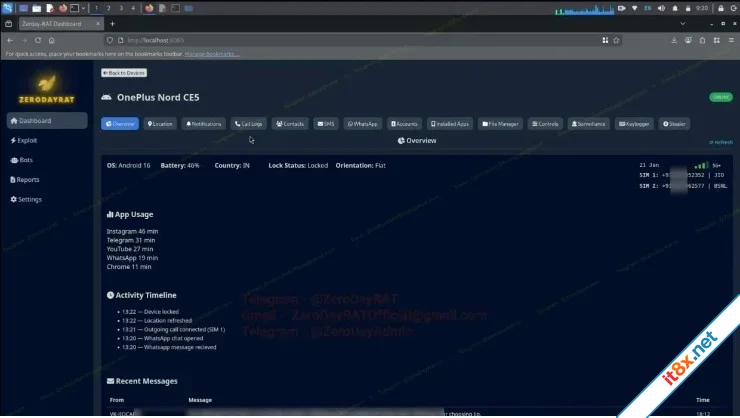Open the Accounts tab
740x418 pixels.
(404, 124)
